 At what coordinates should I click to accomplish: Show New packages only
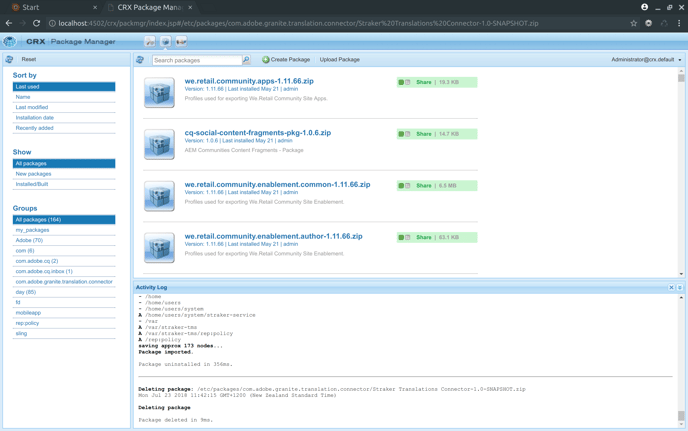tap(64, 174)
